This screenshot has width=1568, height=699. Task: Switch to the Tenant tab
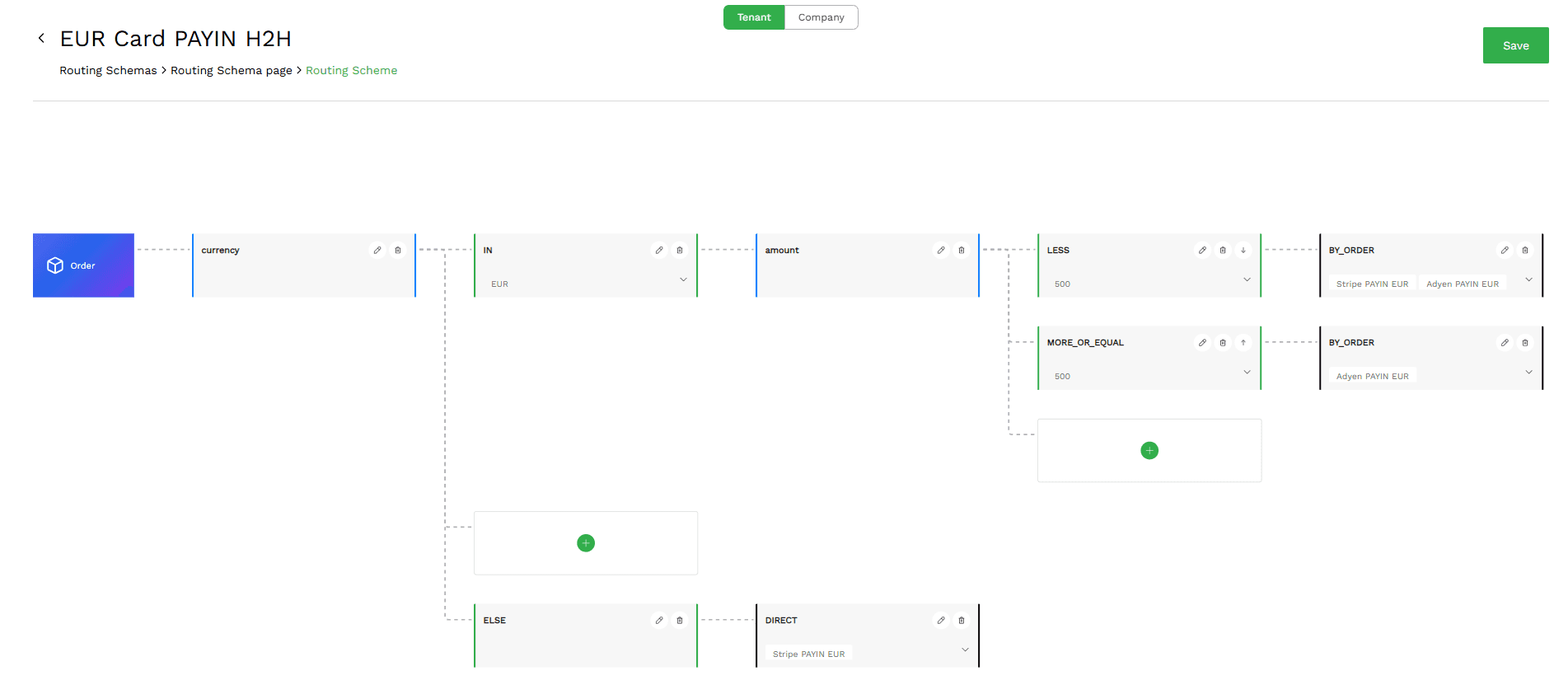pos(754,17)
